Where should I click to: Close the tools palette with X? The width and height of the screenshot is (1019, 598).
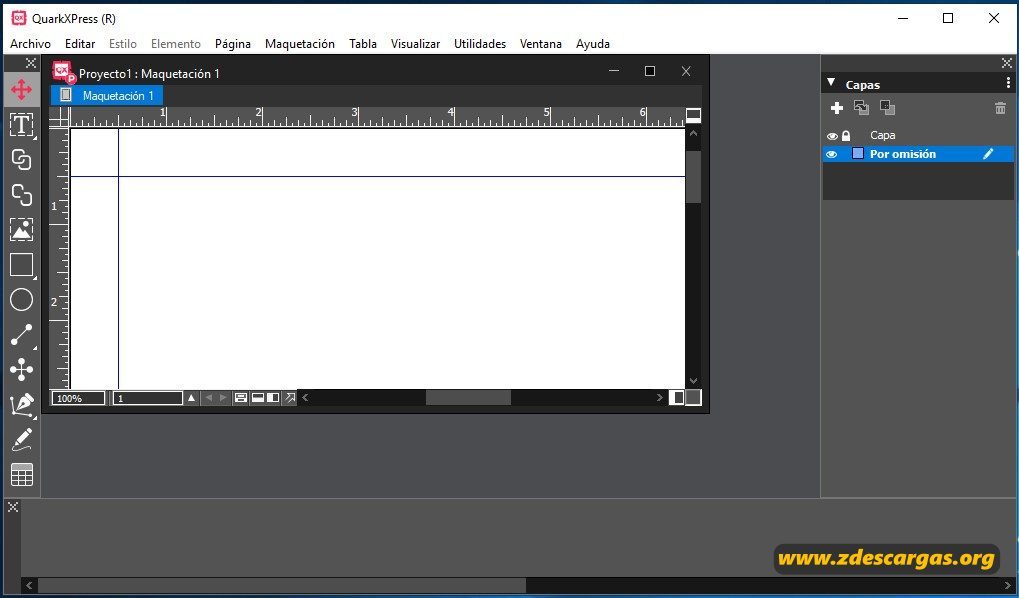[30, 63]
